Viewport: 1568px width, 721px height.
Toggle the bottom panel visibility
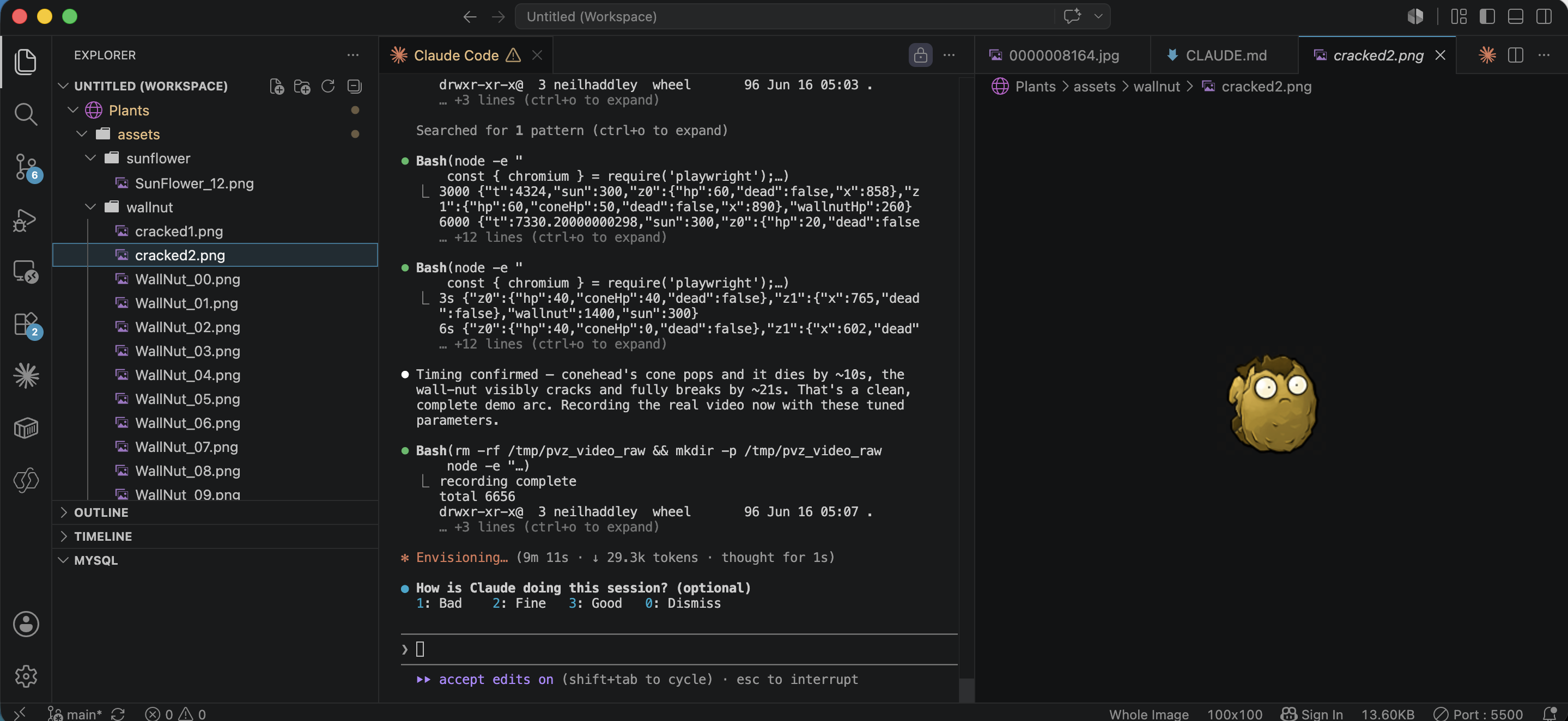[x=1516, y=16]
